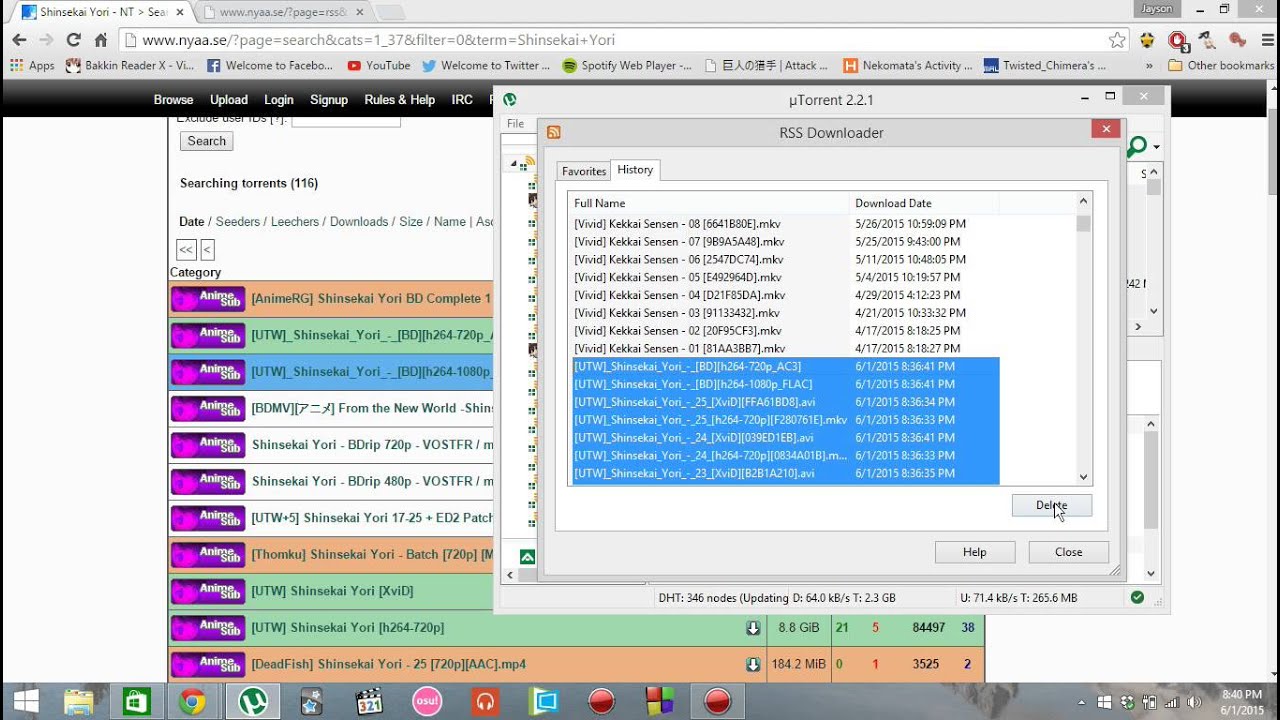The width and height of the screenshot is (1280, 720).
Task: Click Anime Sub icon beside [Thomku] batch row
Action: pyautogui.click(x=207, y=555)
